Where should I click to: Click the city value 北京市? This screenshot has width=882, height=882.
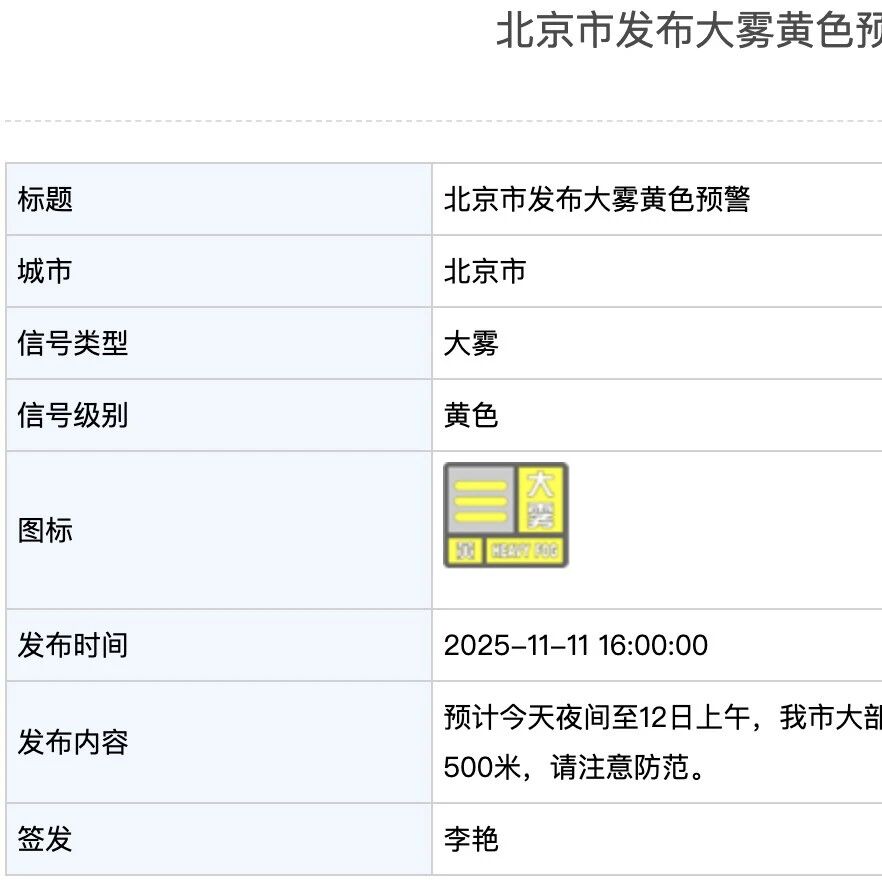coord(485,271)
